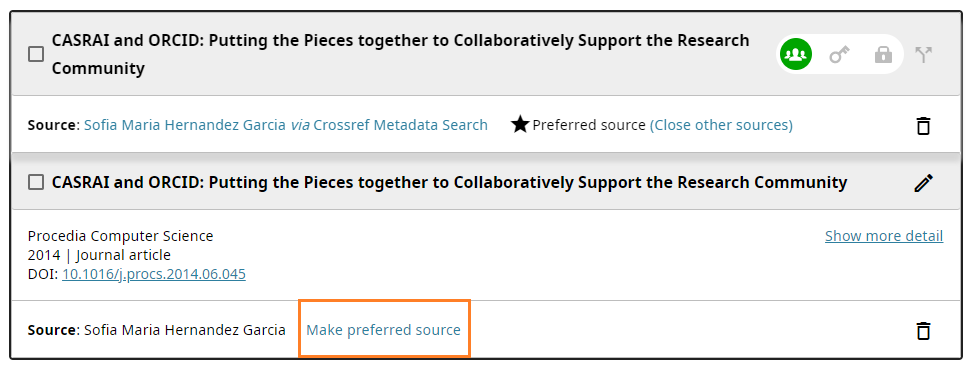Click the Preferred source label text
Viewport: 974px width, 373px height.
pyautogui.click(x=589, y=125)
